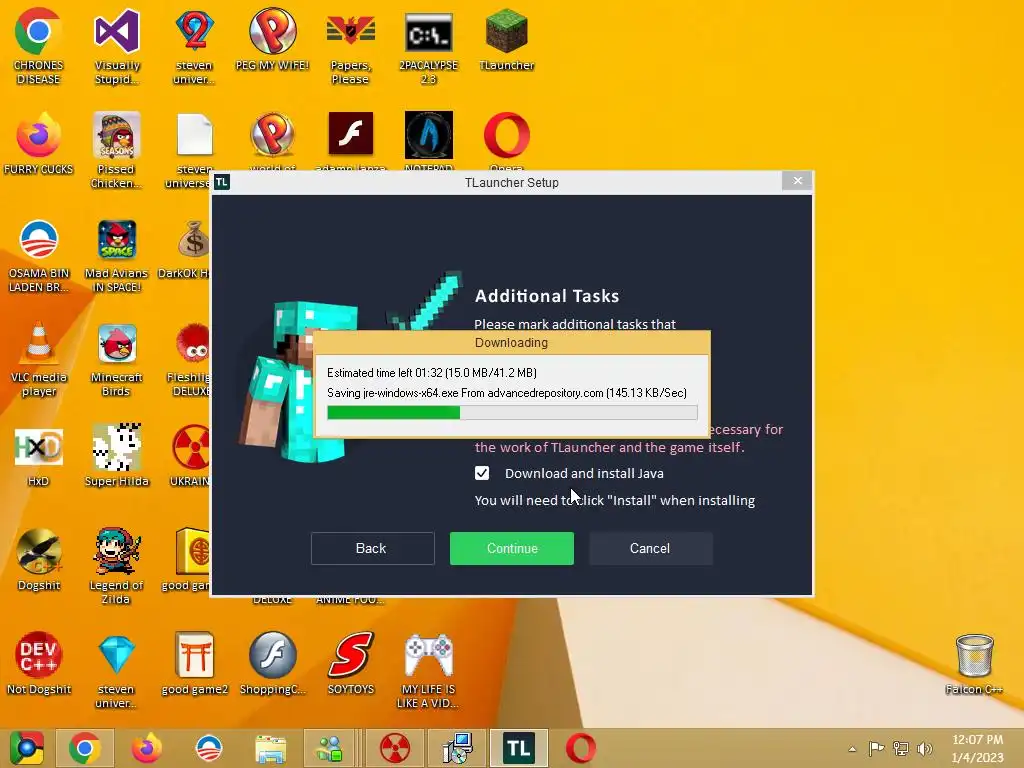Click the Estimated time left text

pyautogui.click(x=432, y=372)
